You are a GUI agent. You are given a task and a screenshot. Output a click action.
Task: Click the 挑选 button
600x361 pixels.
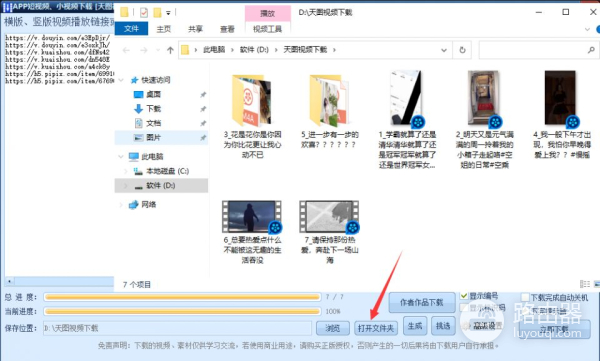pyautogui.click(x=443, y=326)
